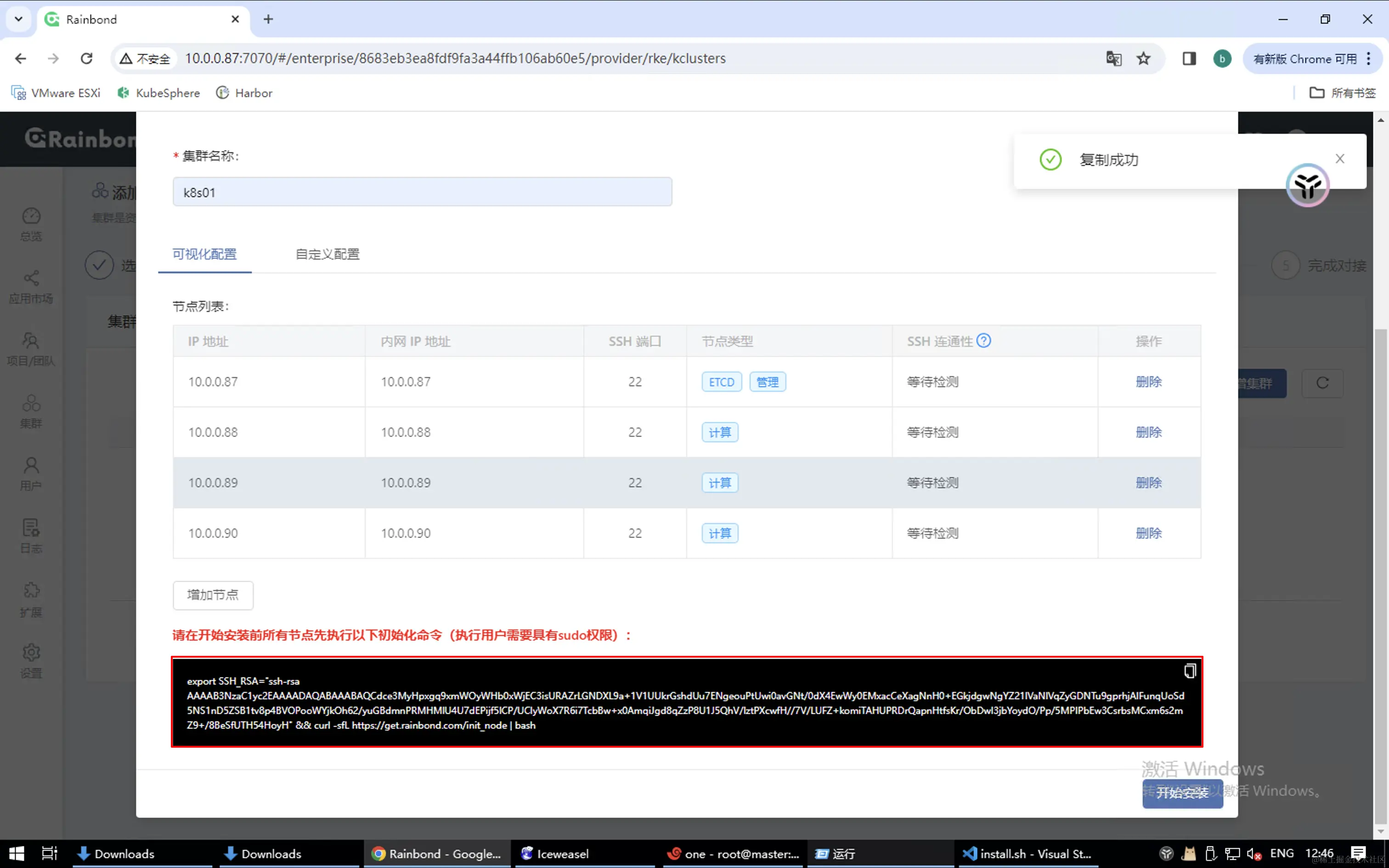Open Chrome side panel icon
1389x868 pixels.
pyautogui.click(x=1189, y=59)
